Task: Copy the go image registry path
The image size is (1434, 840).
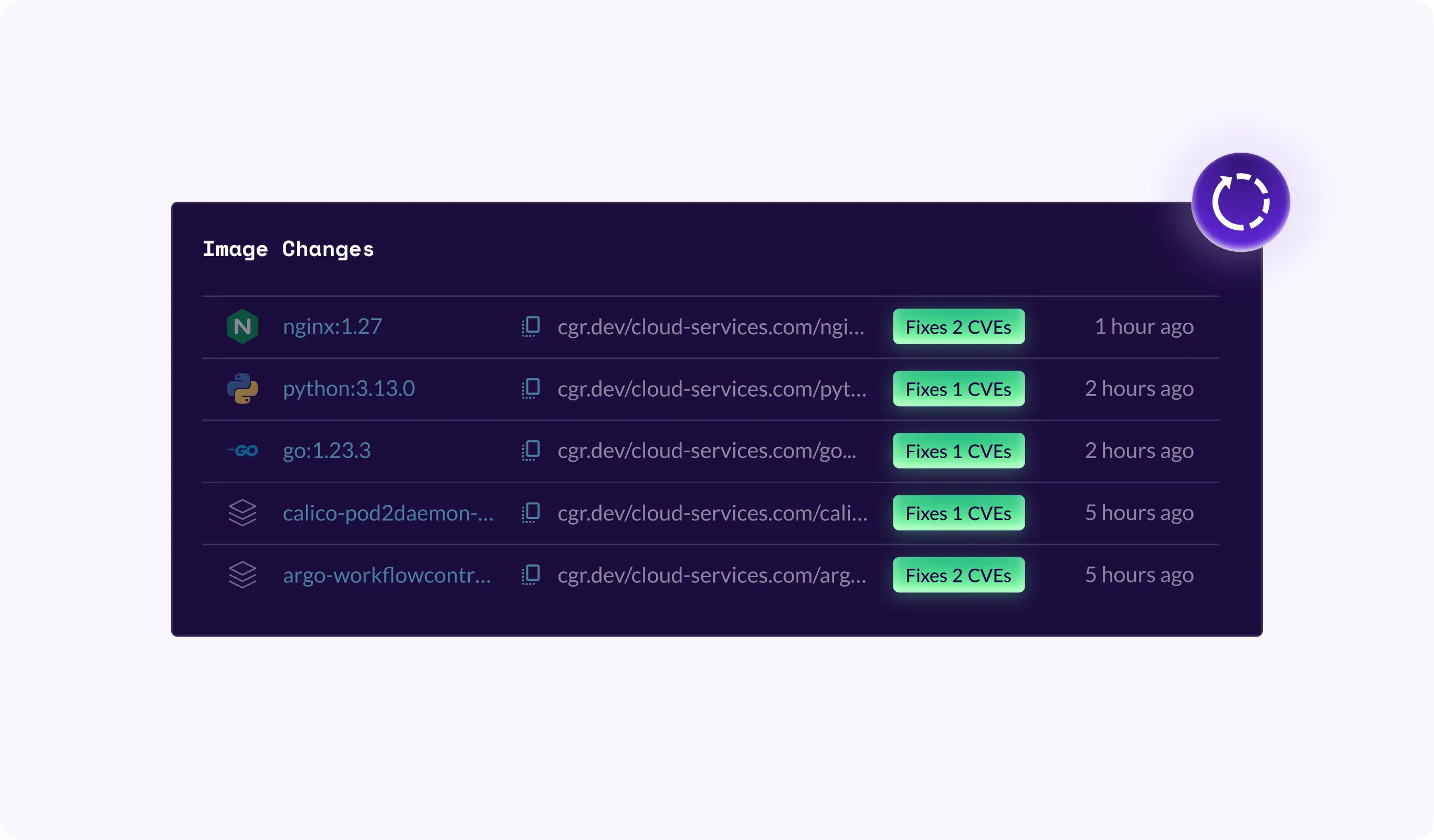Action: [530, 450]
